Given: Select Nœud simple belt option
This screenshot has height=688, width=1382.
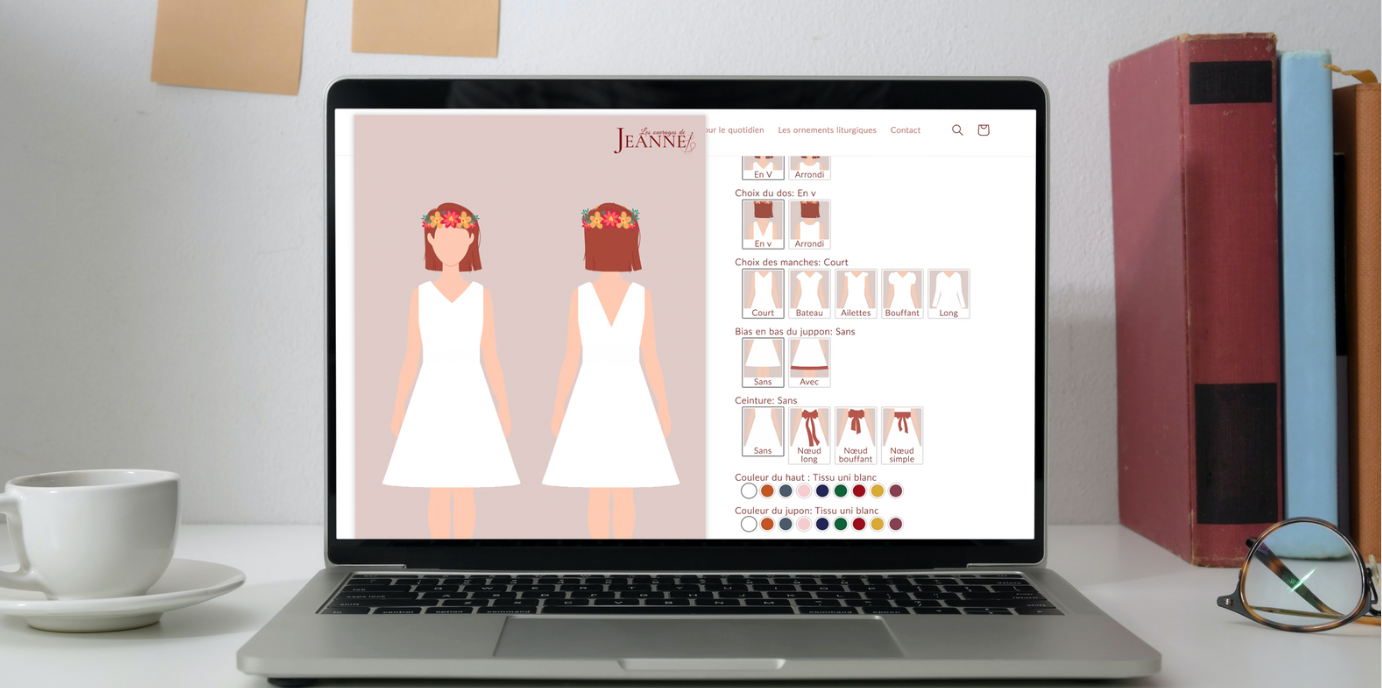Looking at the screenshot, I should 902,435.
